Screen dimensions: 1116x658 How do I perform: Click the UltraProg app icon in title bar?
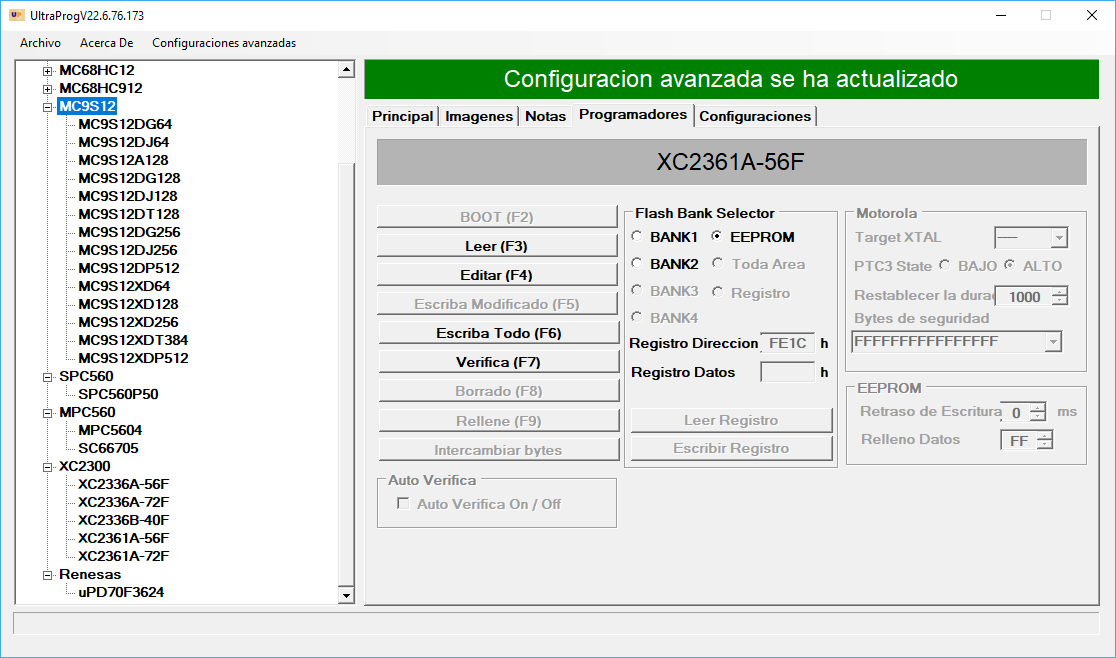click(x=16, y=15)
